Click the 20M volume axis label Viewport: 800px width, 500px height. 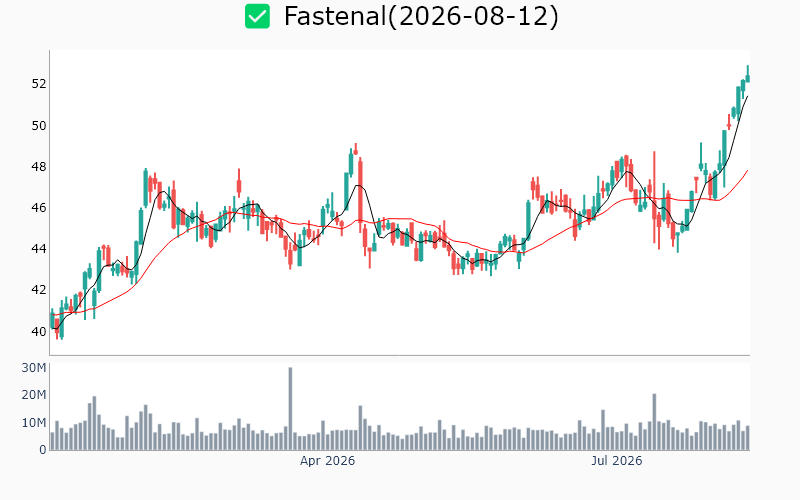click(x=34, y=395)
